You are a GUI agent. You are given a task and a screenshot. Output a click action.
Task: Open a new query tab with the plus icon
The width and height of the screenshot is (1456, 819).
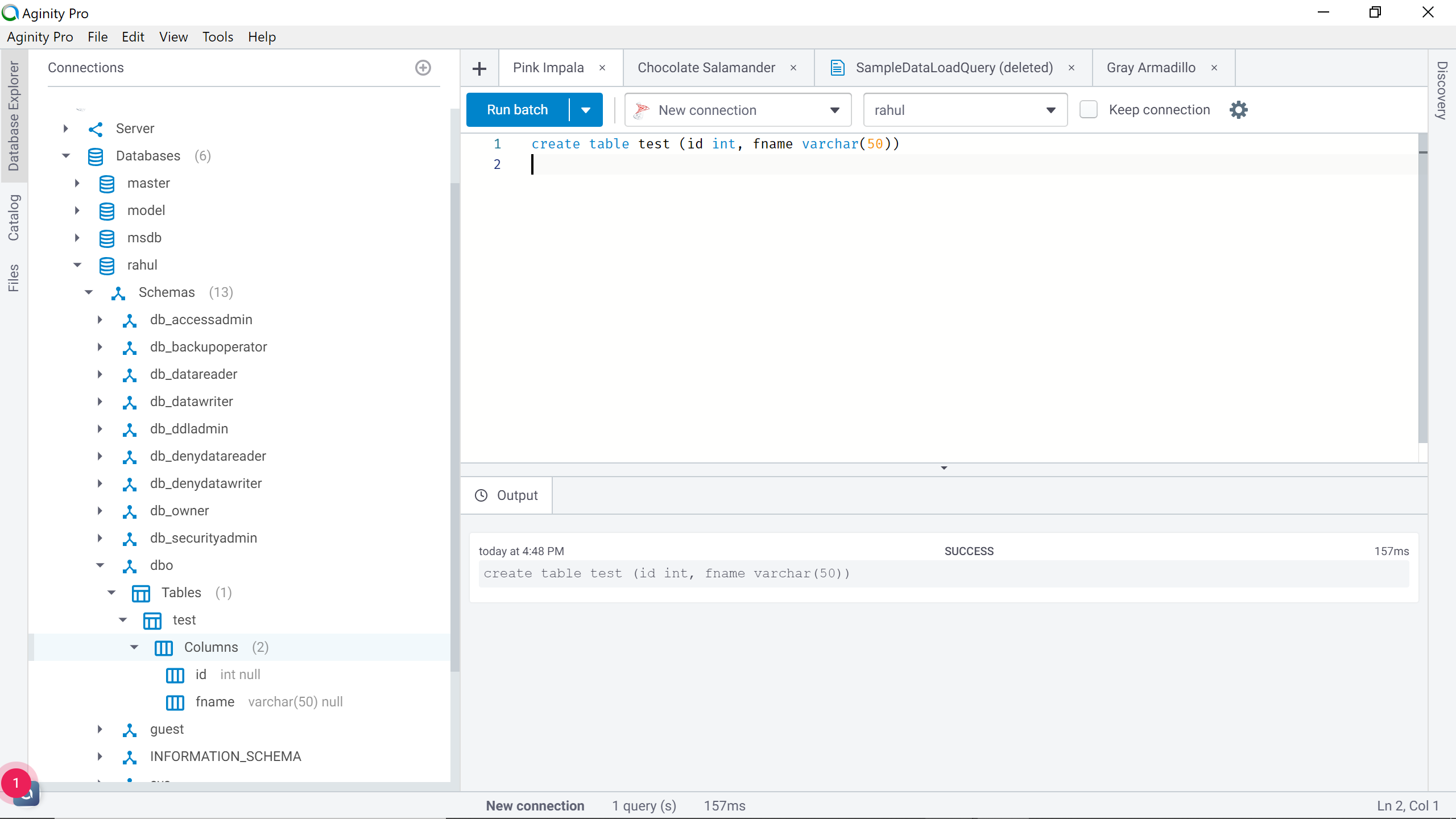(479, 68)
